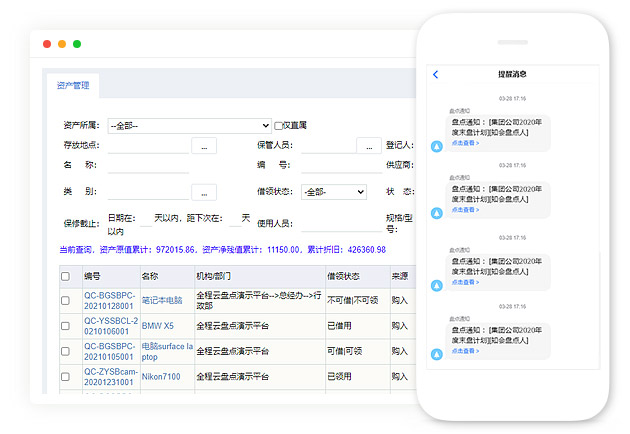This screenshot has height=434, width=630.
Task: Tap 点击查看 in the fourth phone notification
Action: pos(465,351)
